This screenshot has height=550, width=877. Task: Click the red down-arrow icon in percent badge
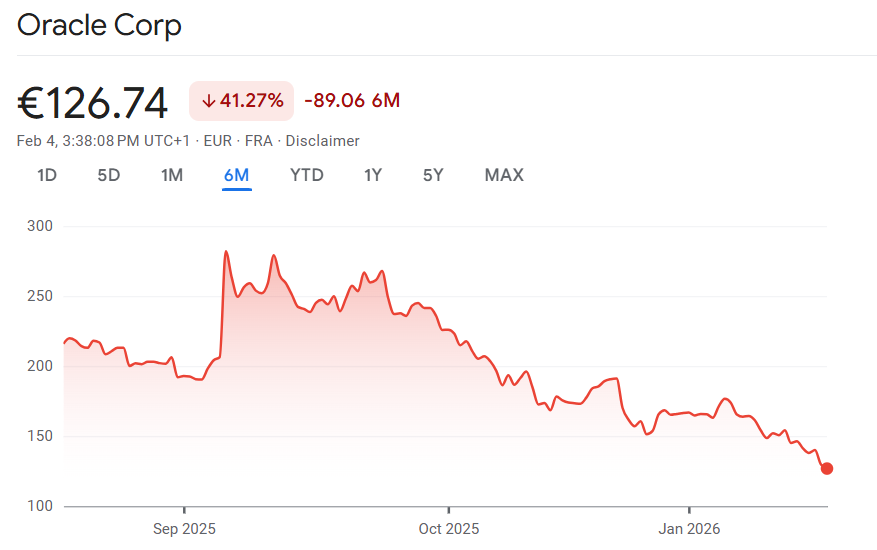tap(208, 101)
